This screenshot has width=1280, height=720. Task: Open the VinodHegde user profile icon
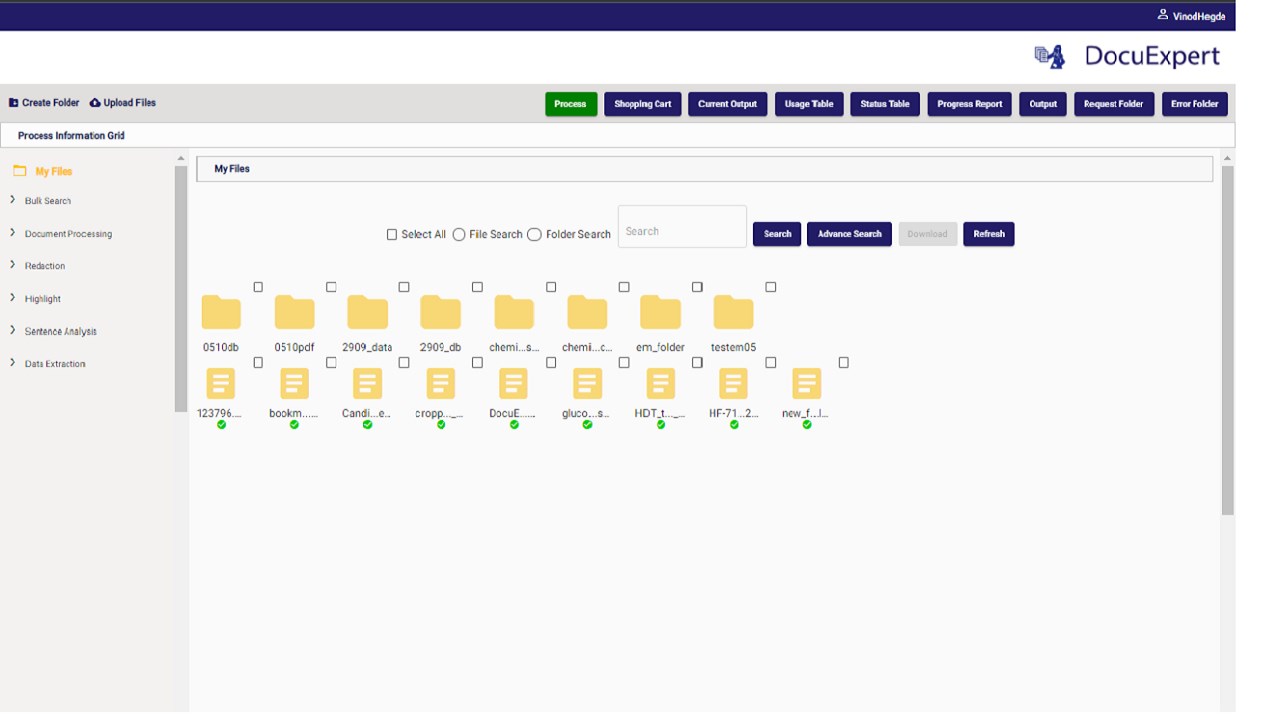pos(1163,15)
